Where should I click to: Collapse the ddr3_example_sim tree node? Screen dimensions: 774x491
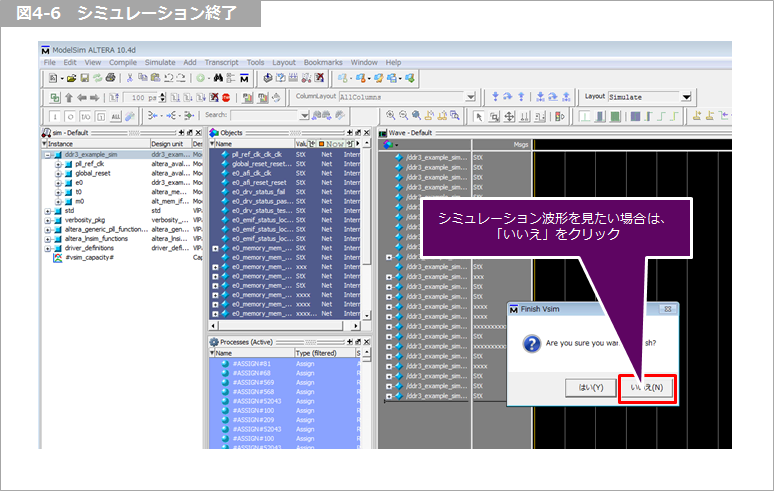pyautogui.click(x=47, y=155)
